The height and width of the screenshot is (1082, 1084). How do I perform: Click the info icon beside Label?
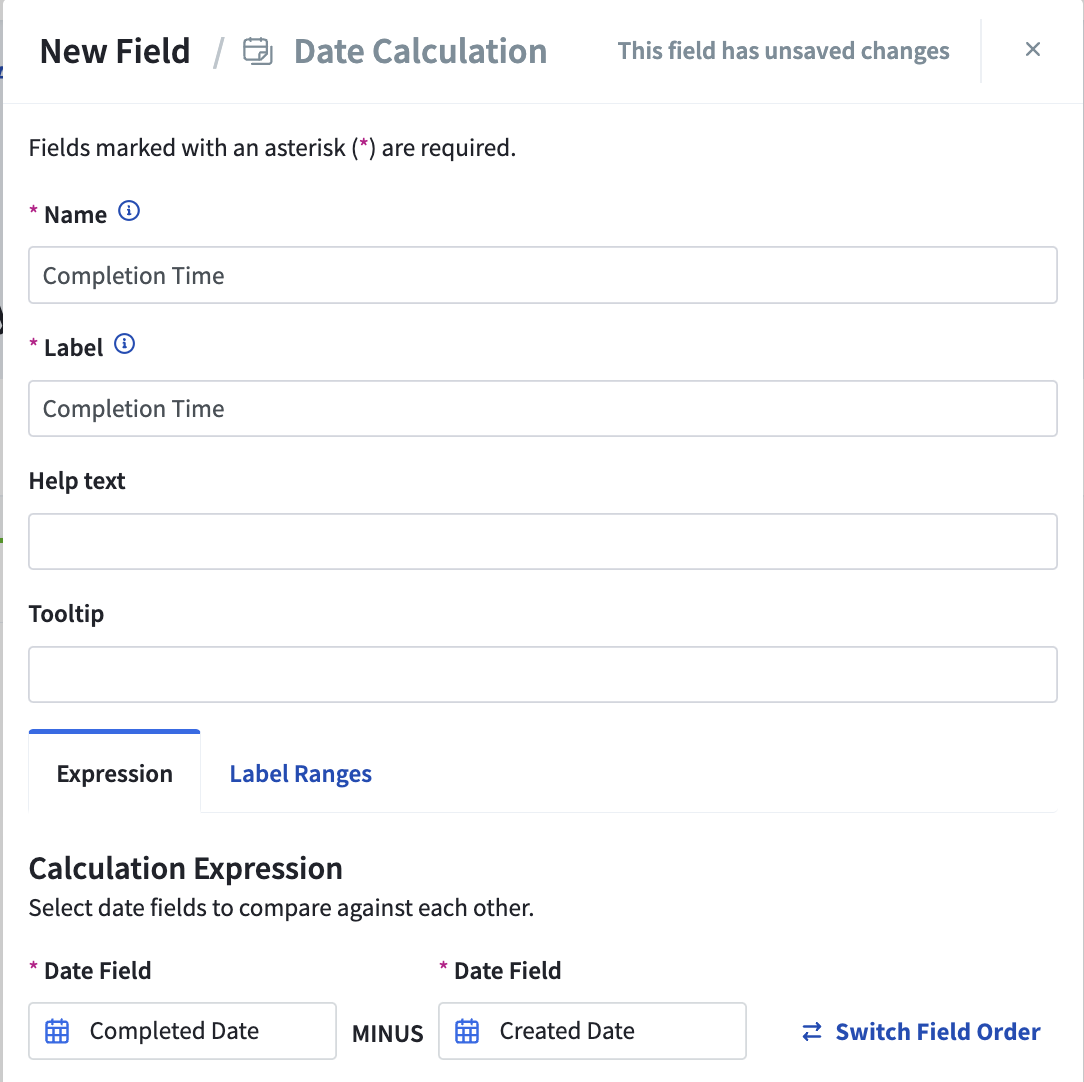[124, 344]
